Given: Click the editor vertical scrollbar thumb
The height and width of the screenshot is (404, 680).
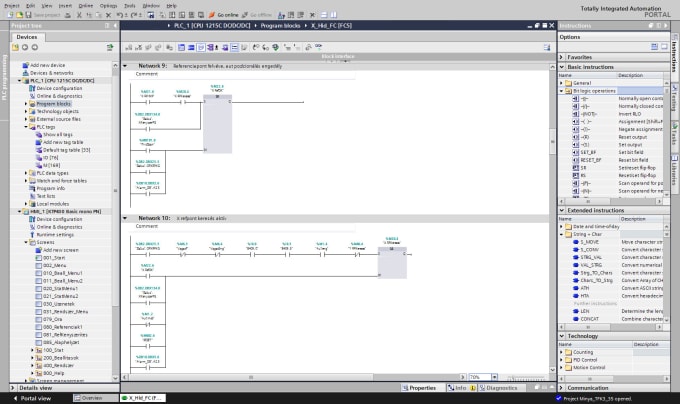Looking at the screenshot, I should click(552, 141).
